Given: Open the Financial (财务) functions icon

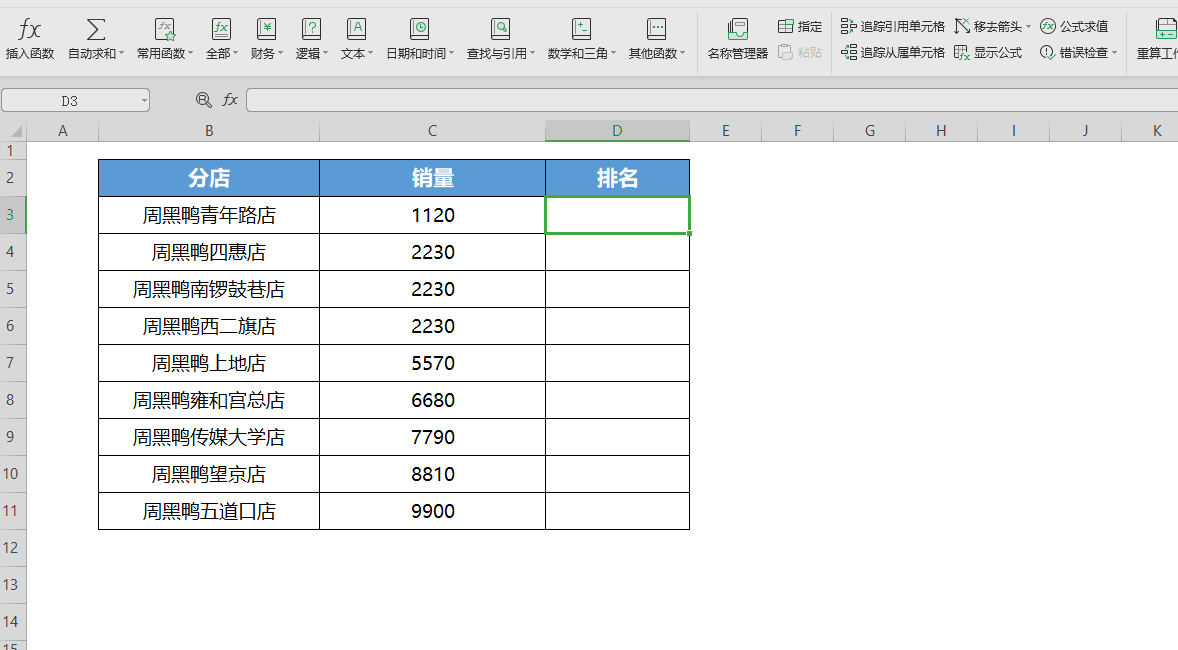Looking at the screenshot, I should pyautogui.click(x=266, y=29).
